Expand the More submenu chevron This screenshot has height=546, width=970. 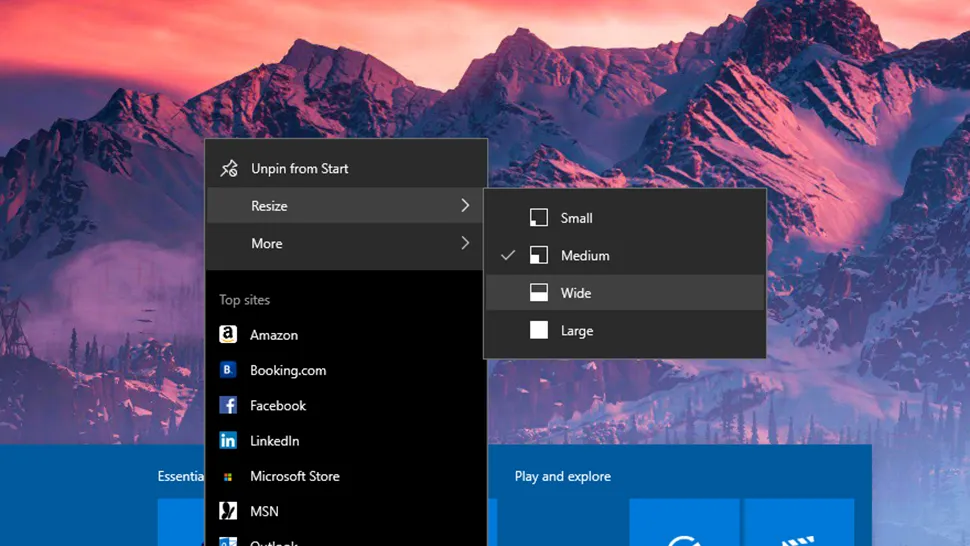pos(465,243)
